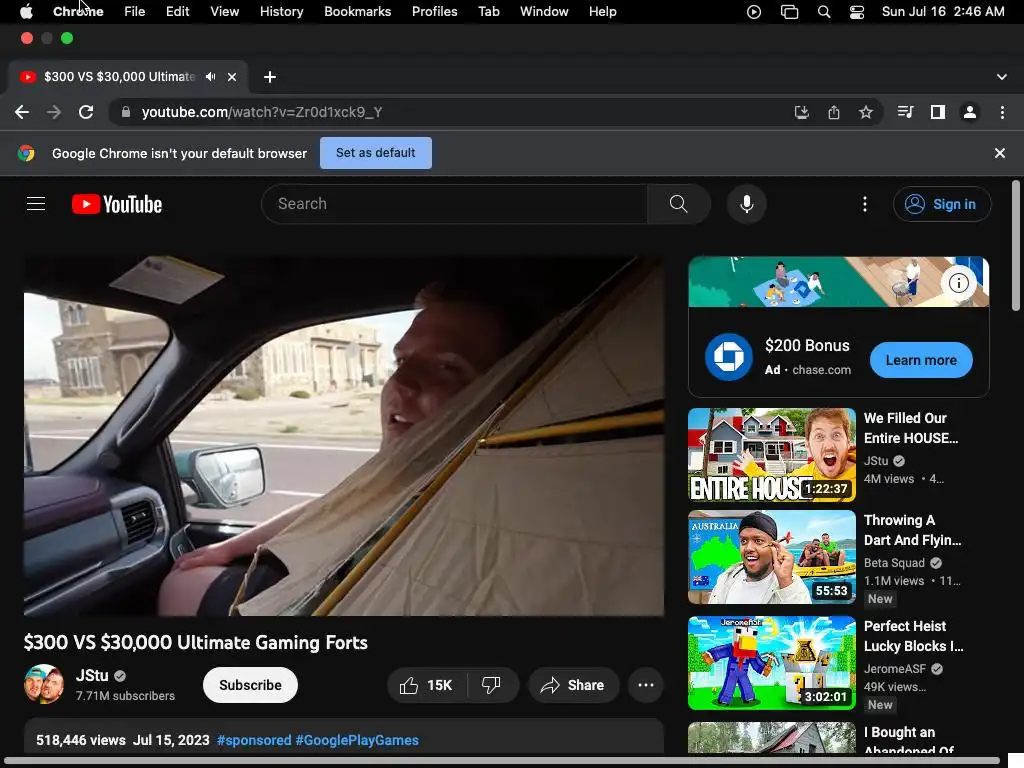Subscribe to JStu channel
Image resolution: width=1024 pixels, height=768 pixels.
(x=250, y=685)
